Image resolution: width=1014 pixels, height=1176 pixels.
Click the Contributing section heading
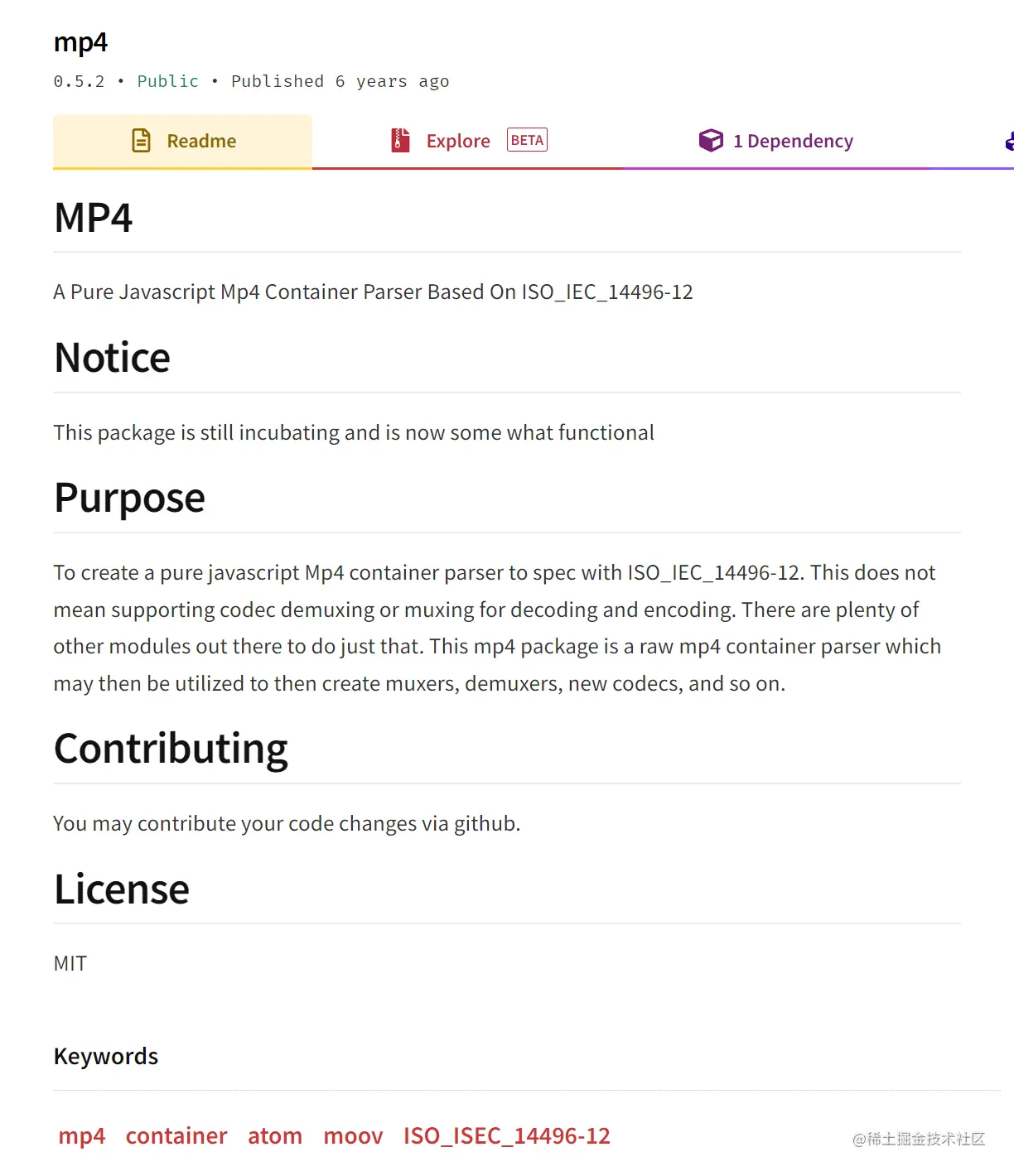pyautogui.click(x=171, y=749)
